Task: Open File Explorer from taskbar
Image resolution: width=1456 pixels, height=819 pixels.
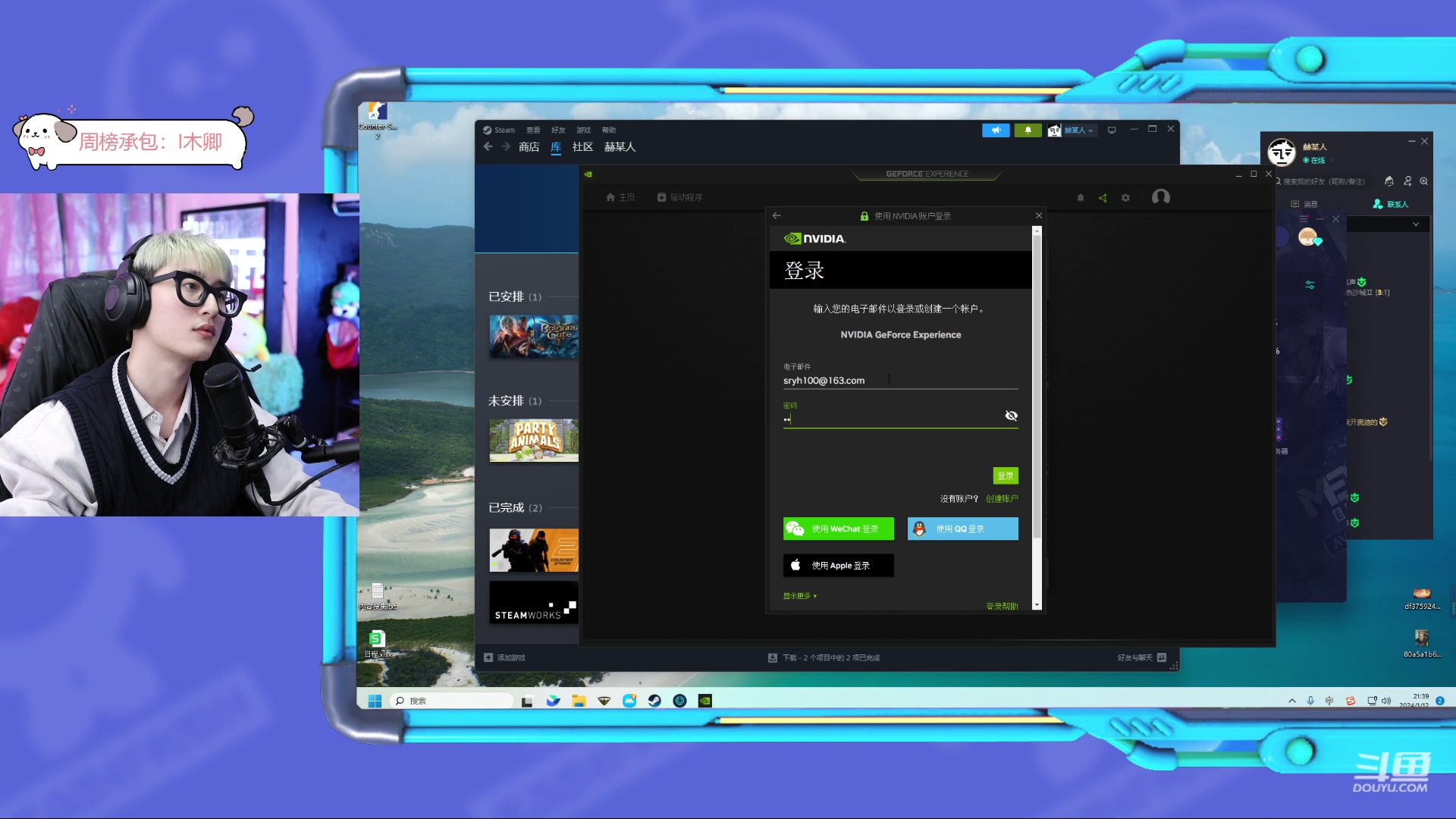Action: pos(579,701)
